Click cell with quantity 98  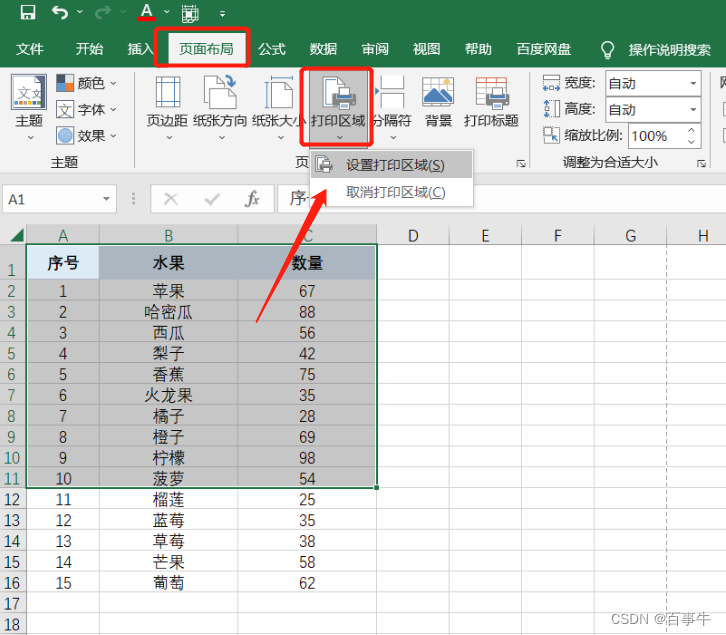tap(307, 458)
